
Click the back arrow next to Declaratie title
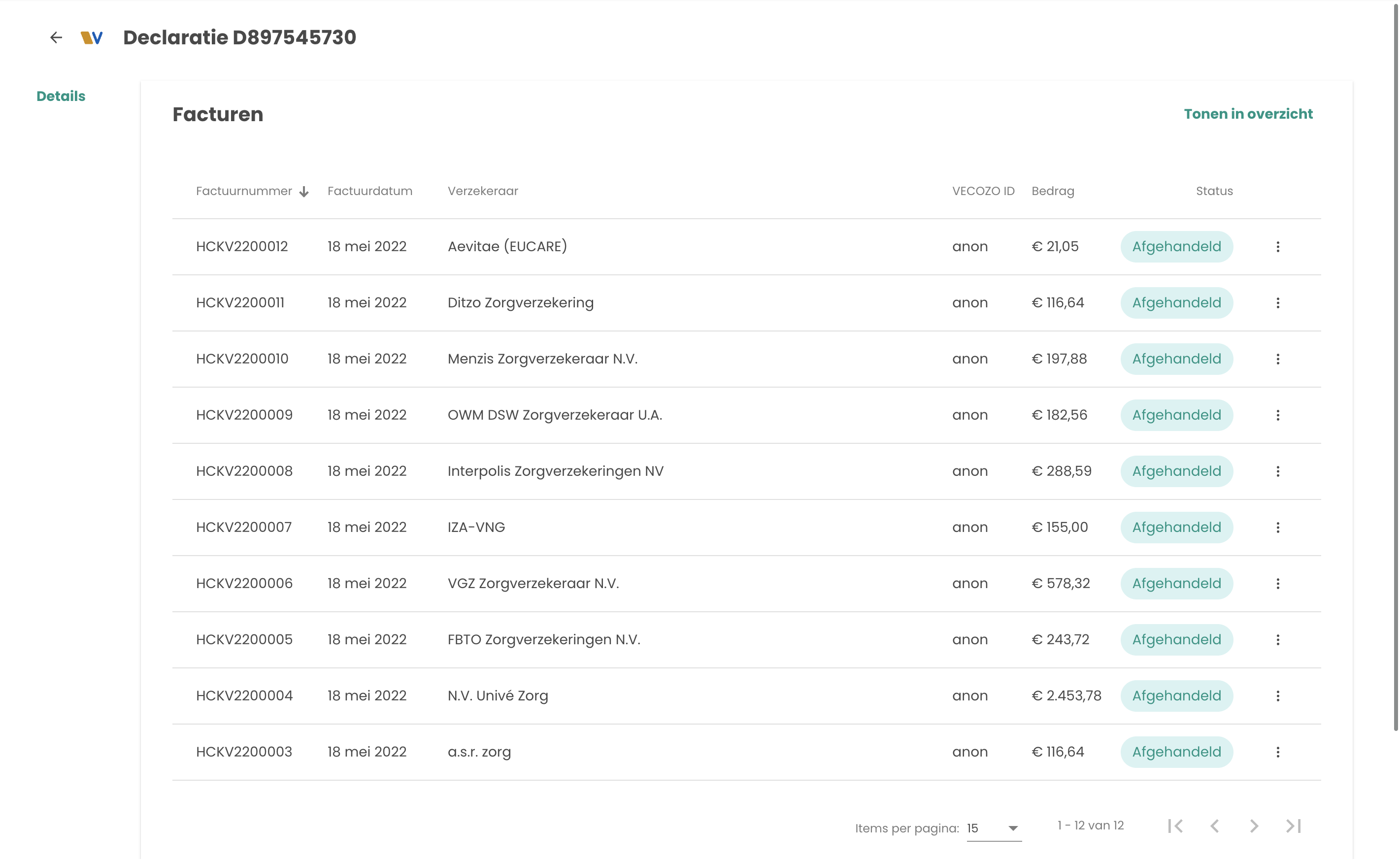click(56, 37)
